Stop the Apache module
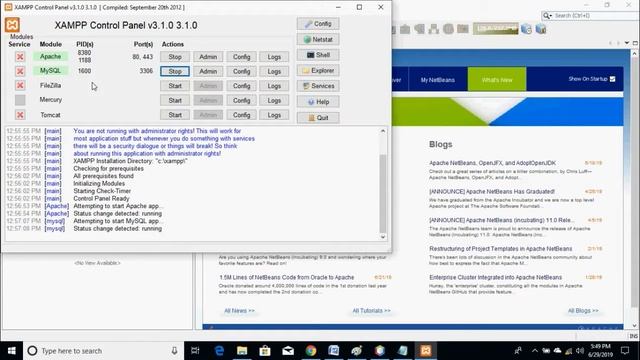 point(175,57)
